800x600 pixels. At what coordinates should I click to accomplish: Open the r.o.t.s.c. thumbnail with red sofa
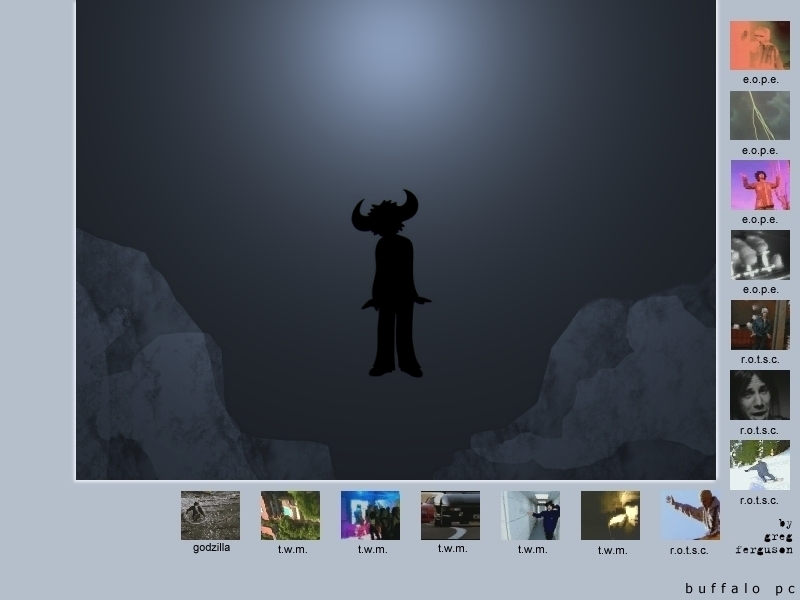760,324
